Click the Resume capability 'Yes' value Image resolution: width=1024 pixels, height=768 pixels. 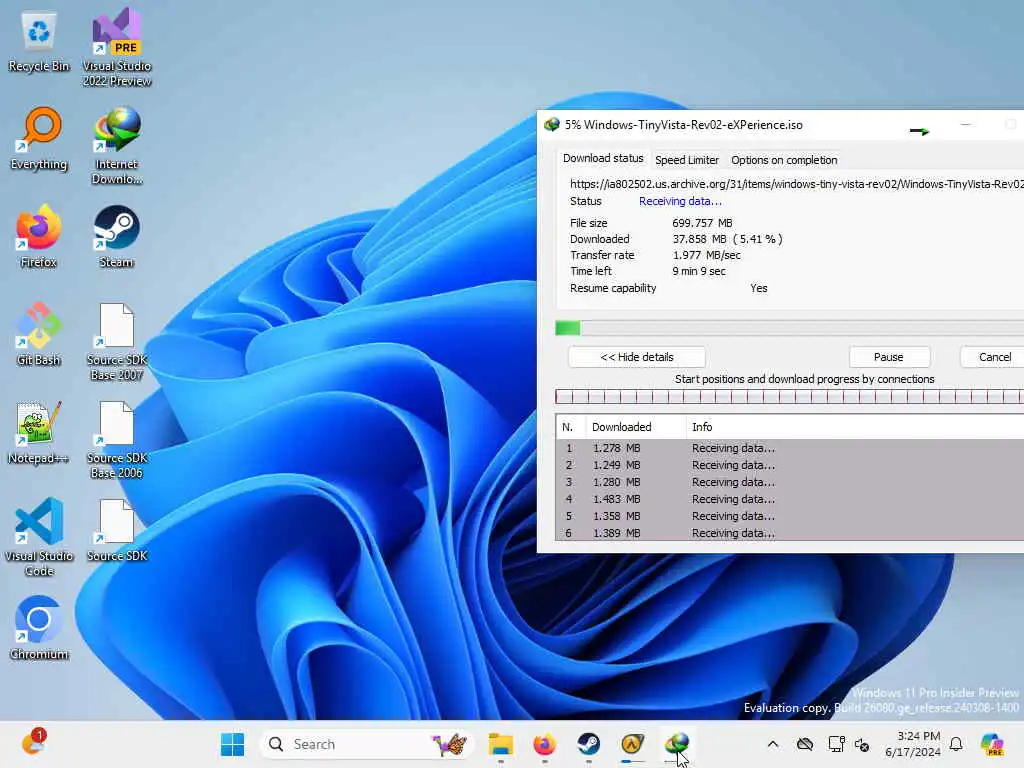(x=758, y=288)
